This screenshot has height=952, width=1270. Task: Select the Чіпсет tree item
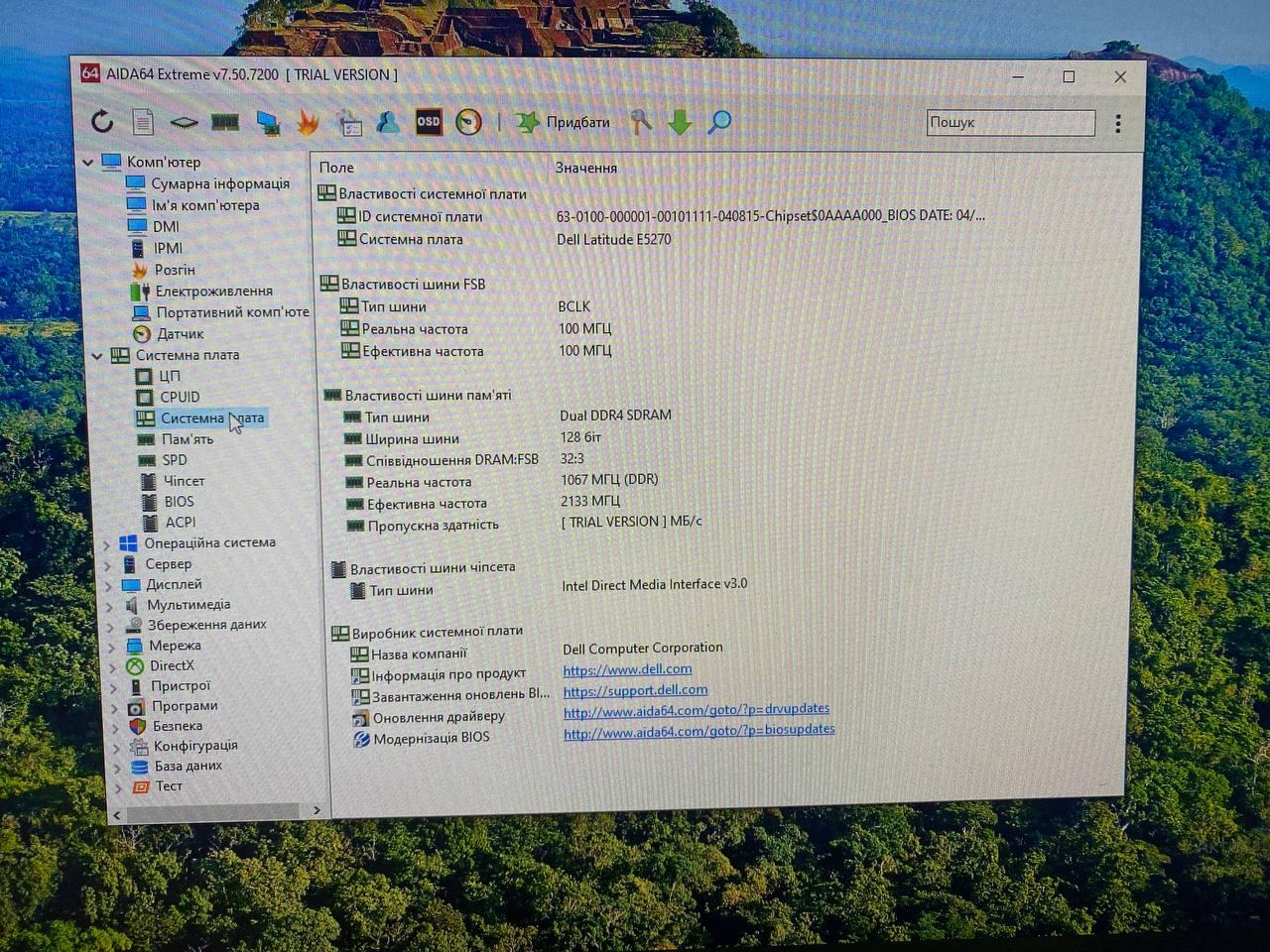click(x=185, y=481)
